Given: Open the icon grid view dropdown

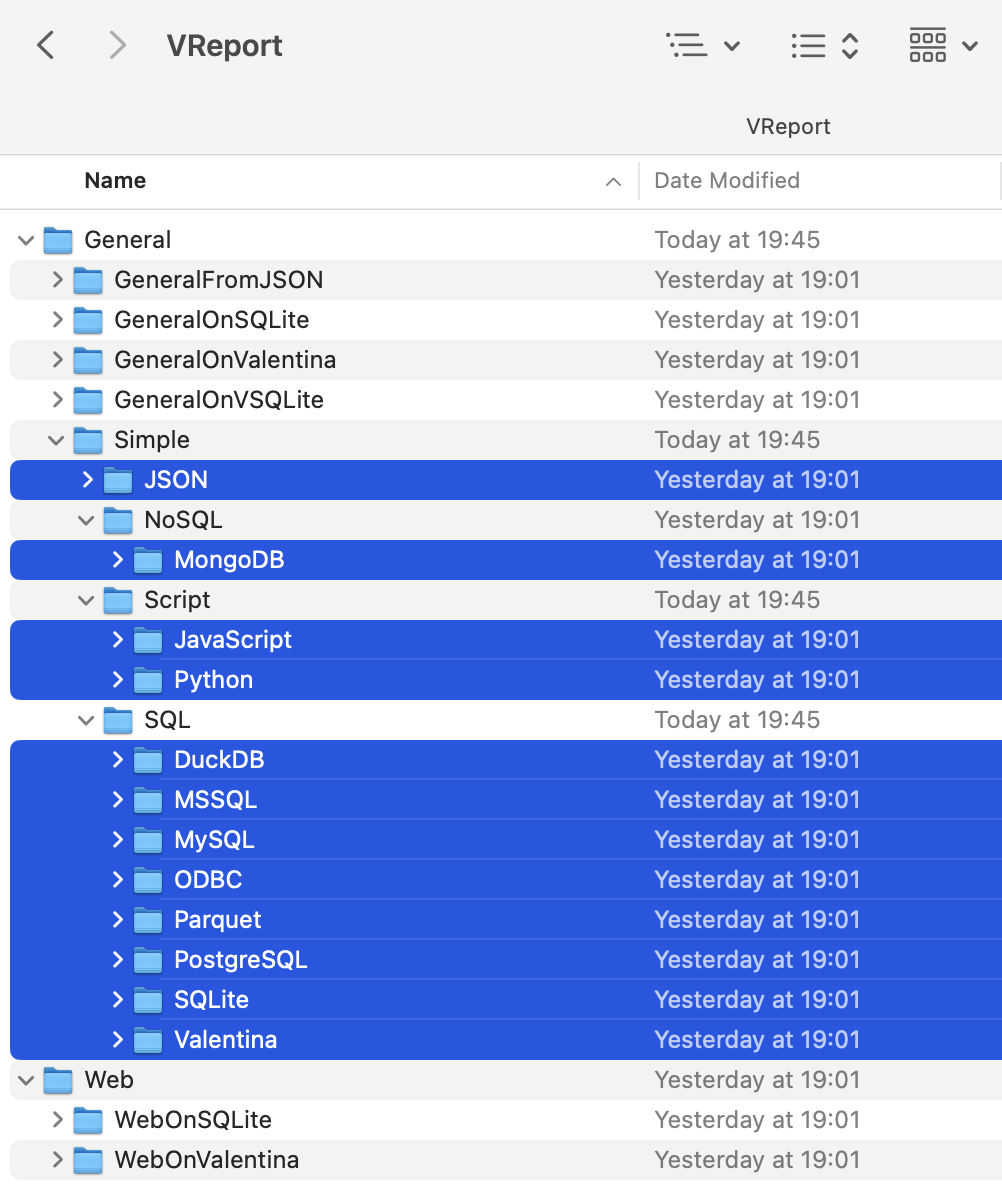Looking at the screenshot, I should click(x=943, y=46).
